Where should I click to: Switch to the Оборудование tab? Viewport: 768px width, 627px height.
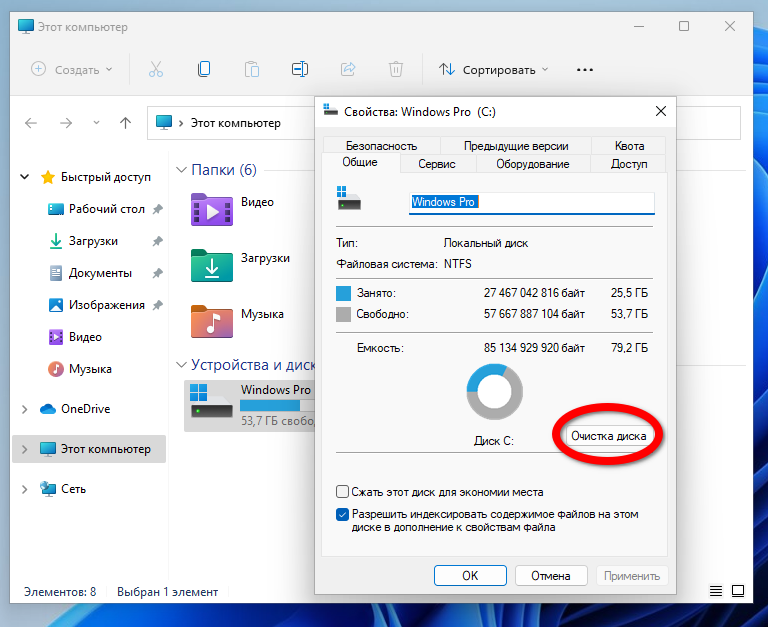(533, 164)
